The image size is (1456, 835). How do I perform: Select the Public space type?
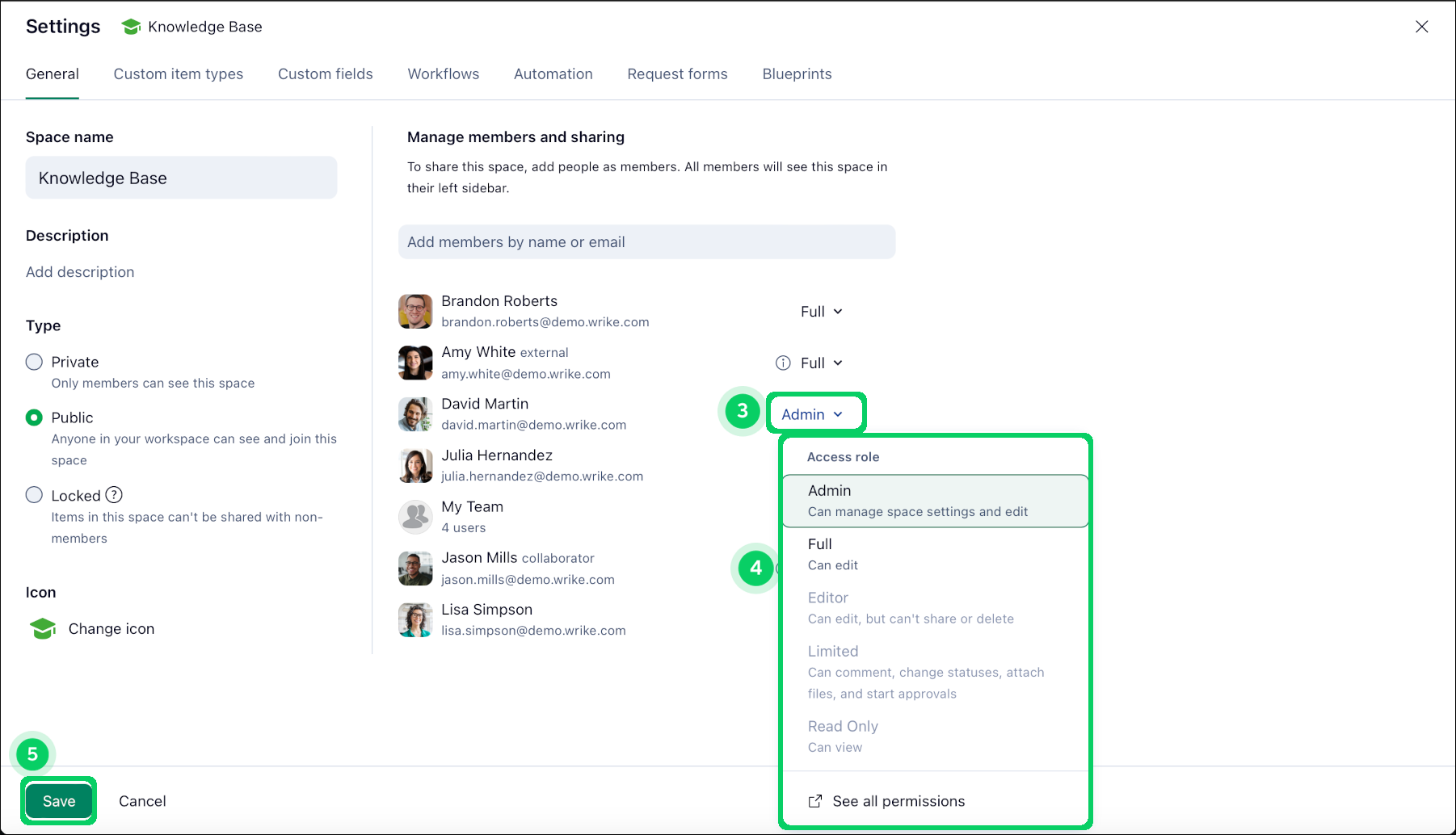click(x=34, y=417)
